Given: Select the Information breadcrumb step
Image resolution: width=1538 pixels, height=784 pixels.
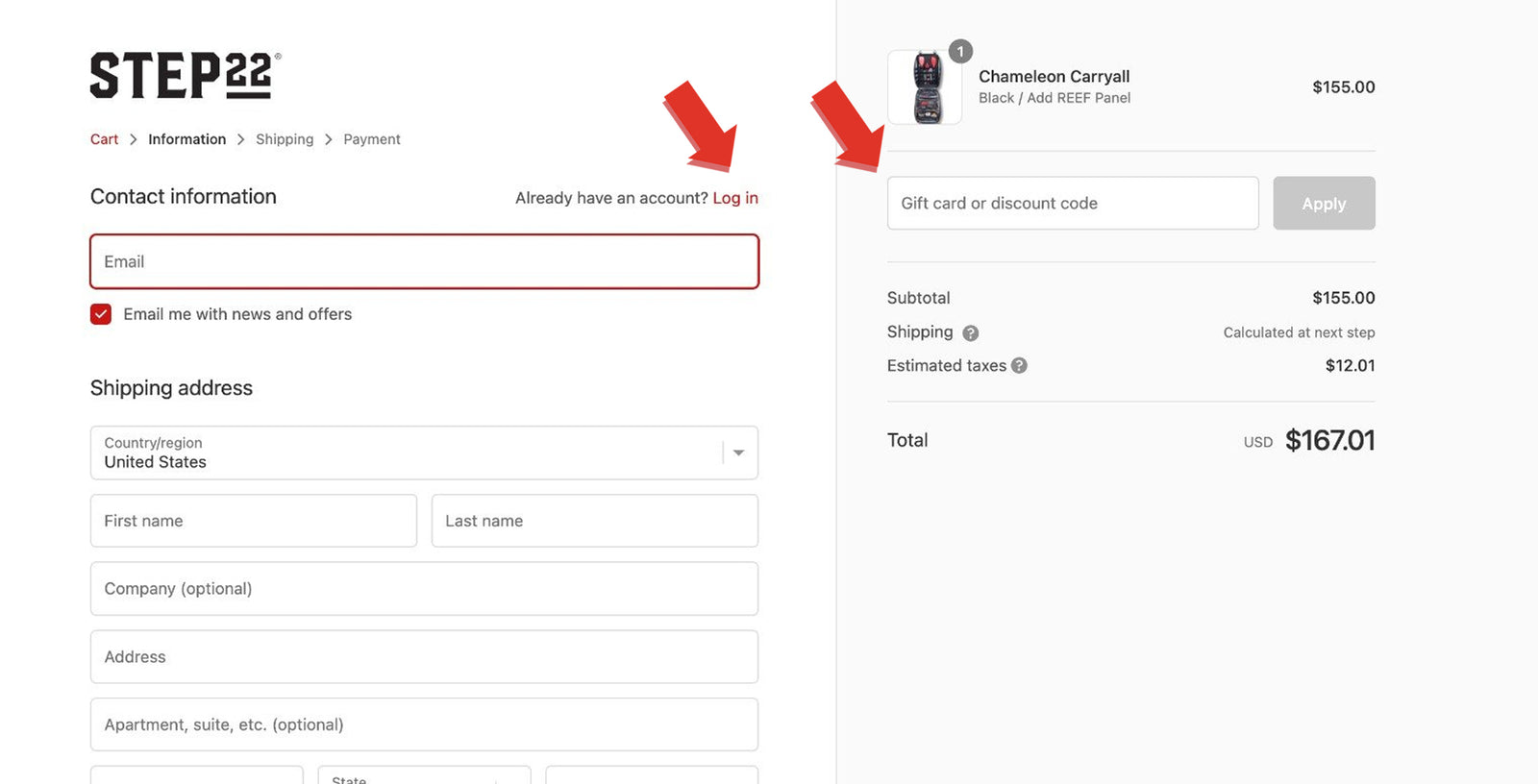Looking at the screenshot, I should click(x=186, y=139).
